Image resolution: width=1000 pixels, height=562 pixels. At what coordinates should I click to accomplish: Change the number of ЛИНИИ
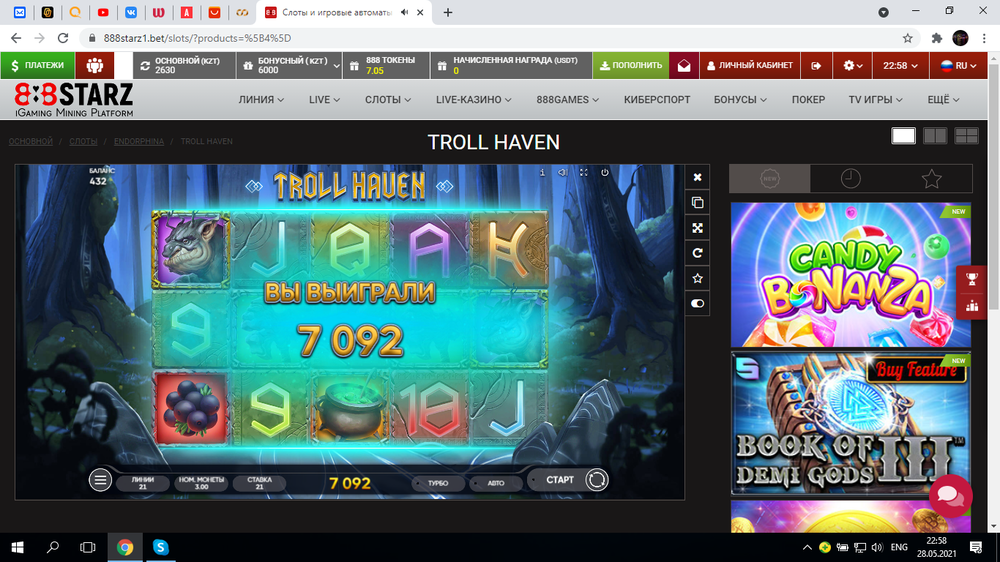[143, 483]
